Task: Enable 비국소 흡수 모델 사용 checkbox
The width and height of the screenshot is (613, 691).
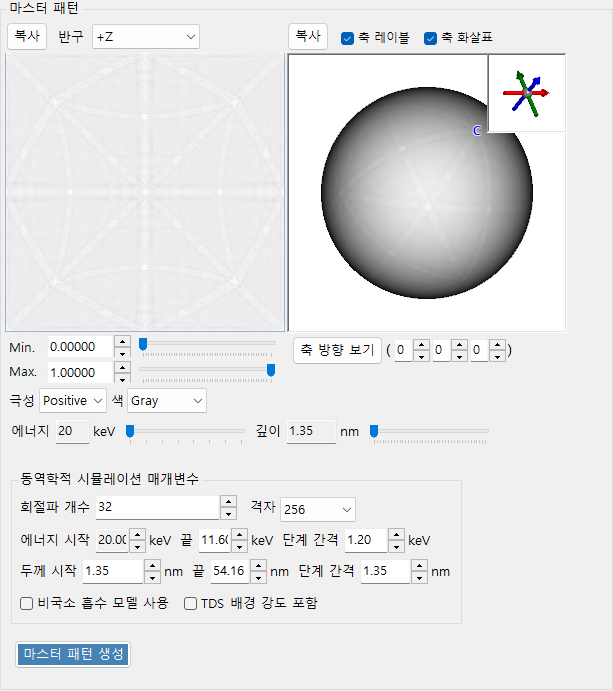Action: point(26,603)
